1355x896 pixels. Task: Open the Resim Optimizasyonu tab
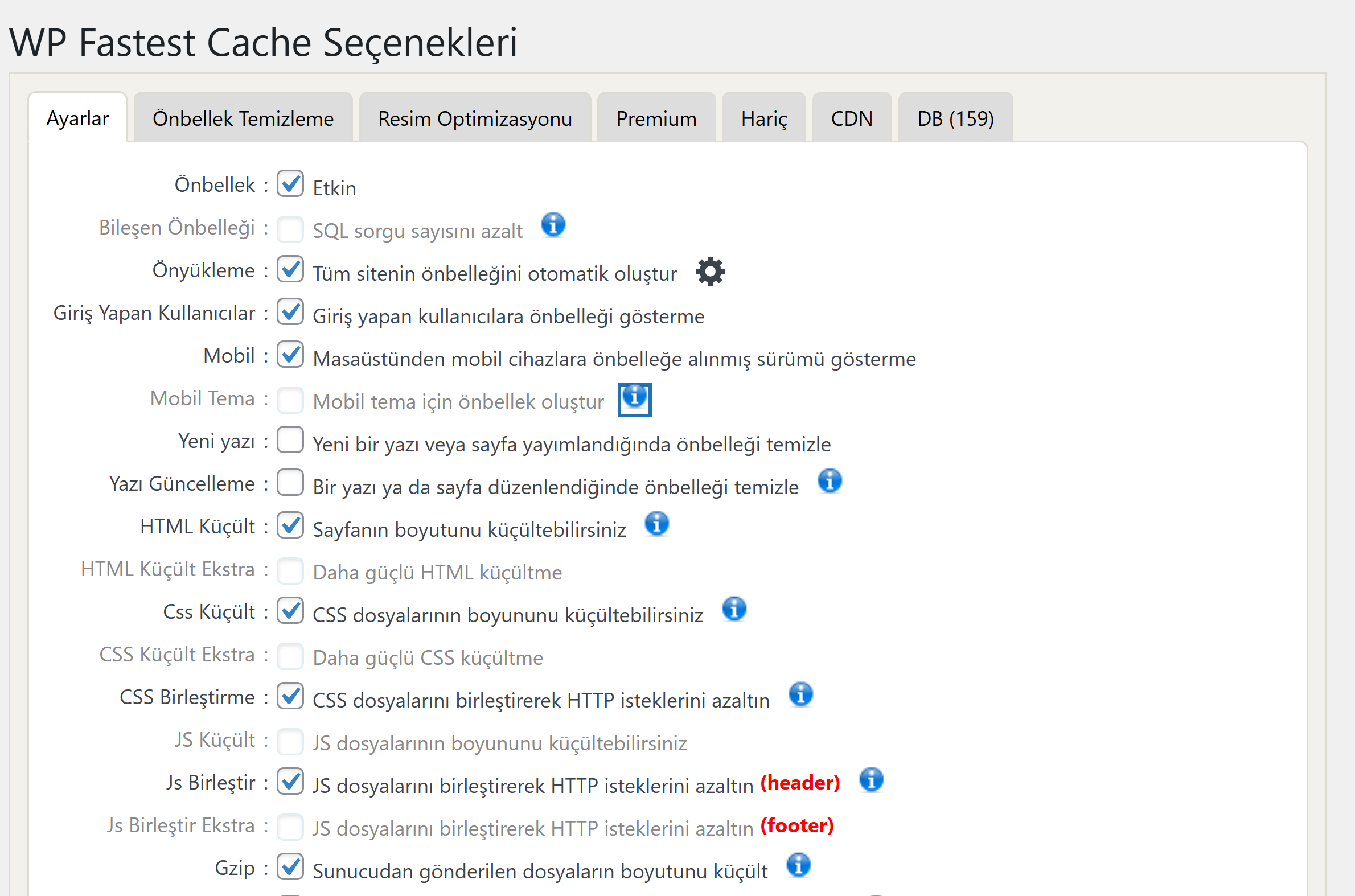point(475,118)
